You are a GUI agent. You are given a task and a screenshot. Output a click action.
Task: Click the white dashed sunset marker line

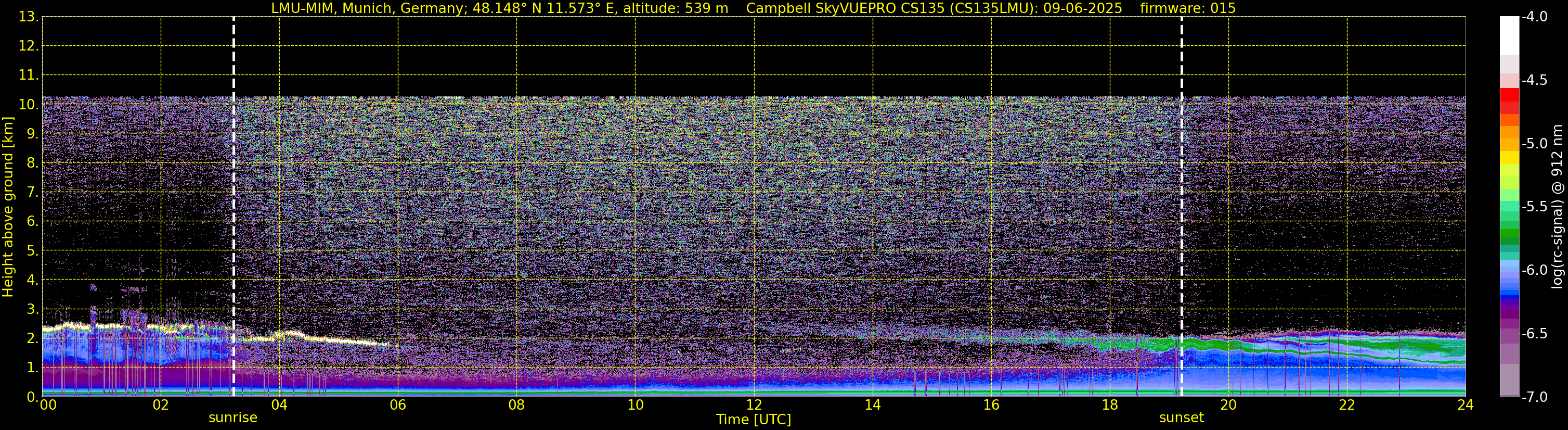(1182, 207)
